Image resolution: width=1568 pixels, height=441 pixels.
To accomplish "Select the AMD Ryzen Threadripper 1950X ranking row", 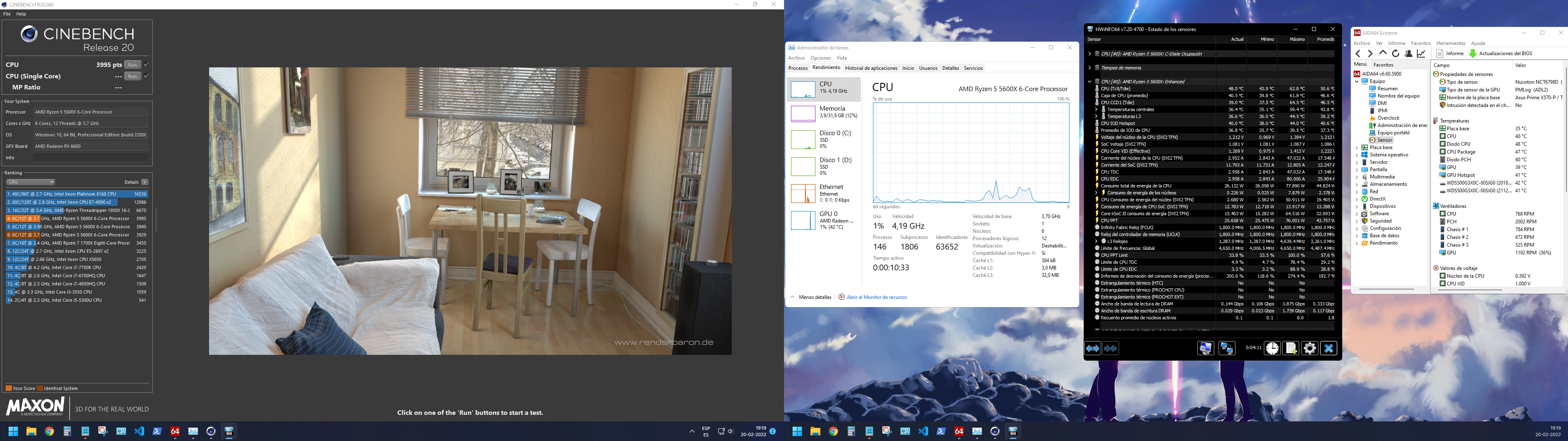I will tap(77, 210).
